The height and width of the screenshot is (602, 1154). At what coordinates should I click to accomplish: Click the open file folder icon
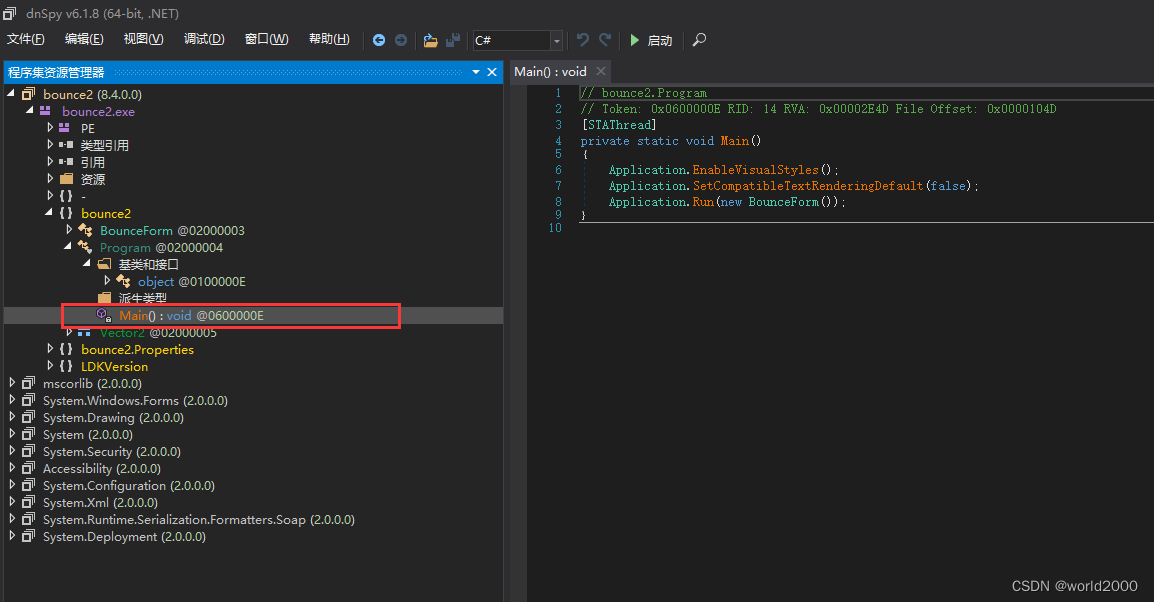pos(431,40)
